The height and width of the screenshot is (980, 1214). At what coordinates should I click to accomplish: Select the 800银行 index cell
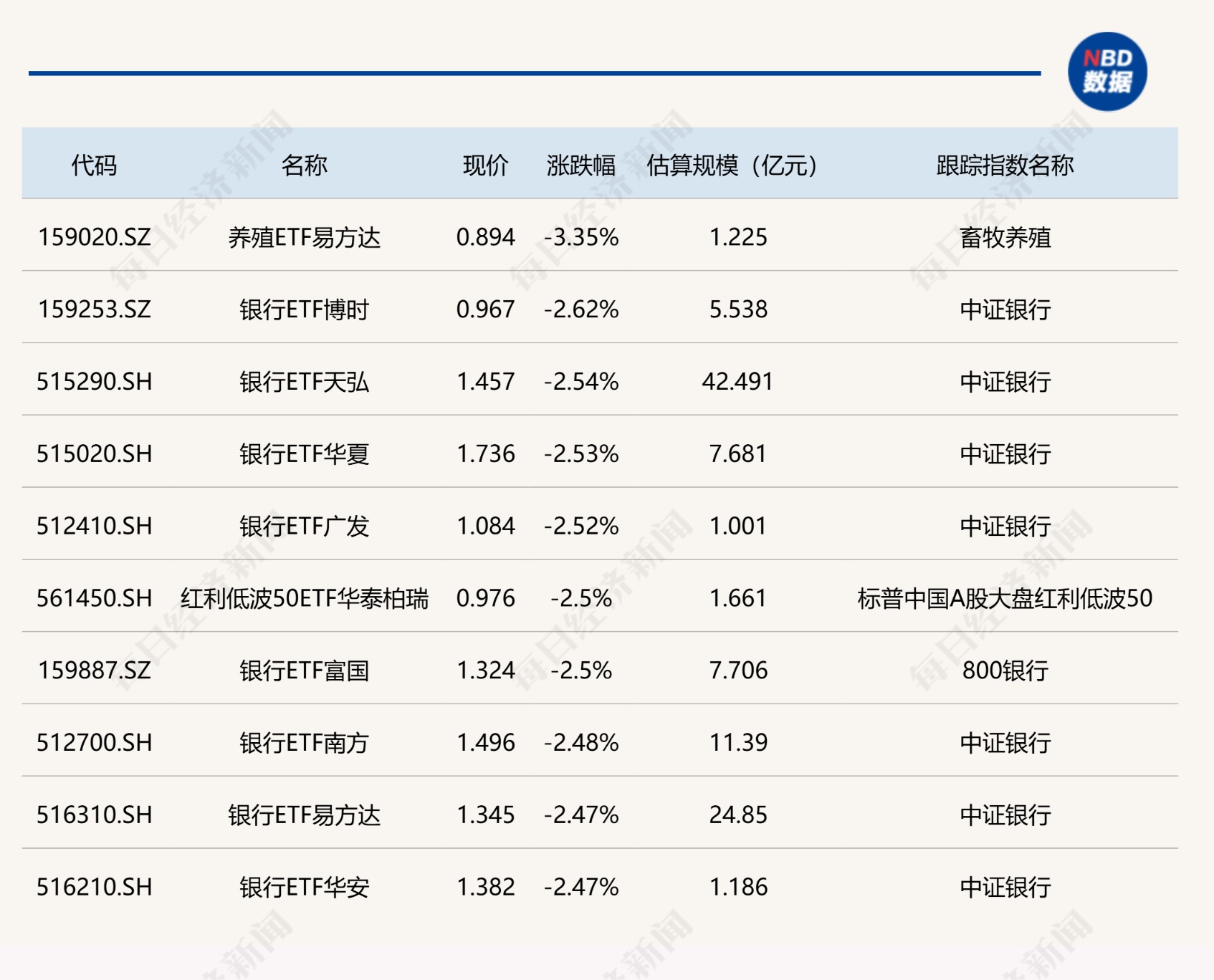click(x=1005, y=671)
